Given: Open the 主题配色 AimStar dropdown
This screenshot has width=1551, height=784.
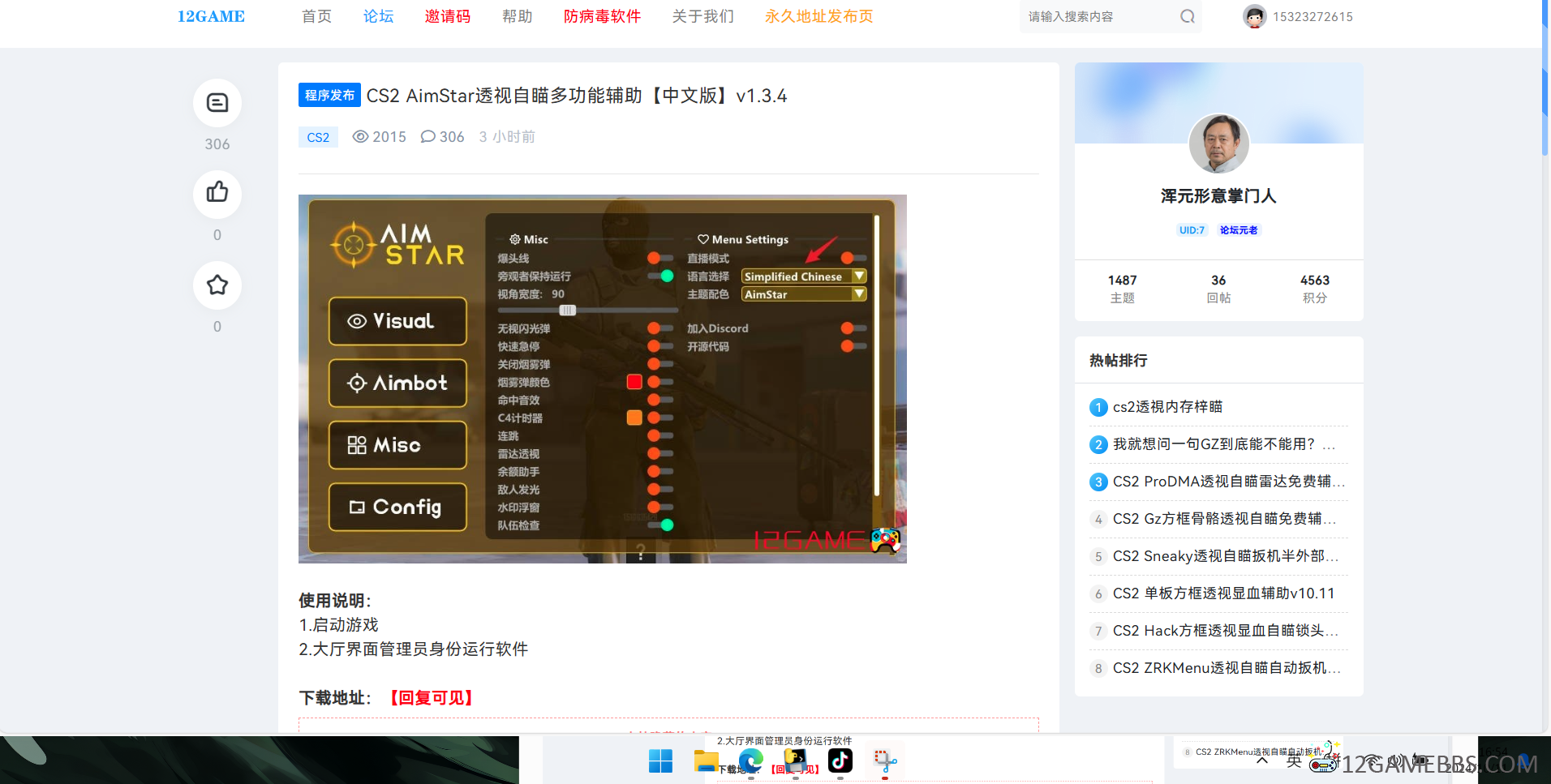Looking at the screenshot, I should 804,294.
